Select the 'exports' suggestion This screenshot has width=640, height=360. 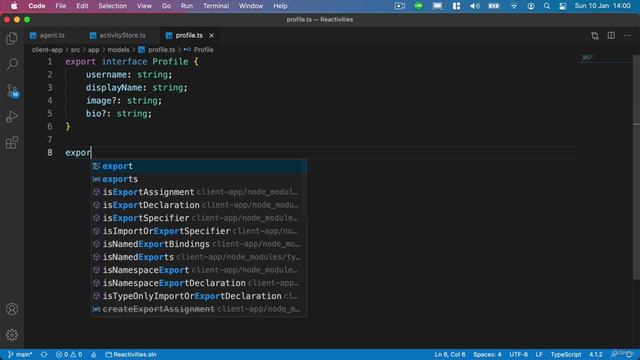click(x=199, y=179)
